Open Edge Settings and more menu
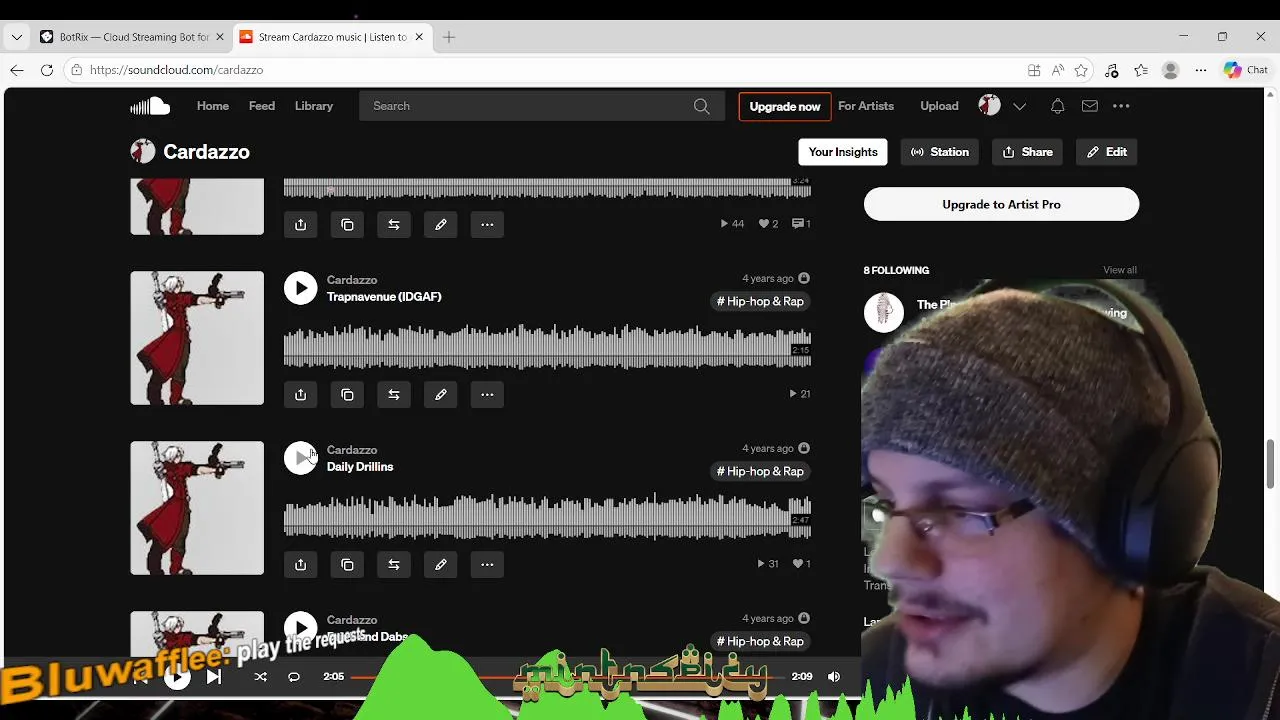Viewport: 1280px width, 720px height. 1201,70
